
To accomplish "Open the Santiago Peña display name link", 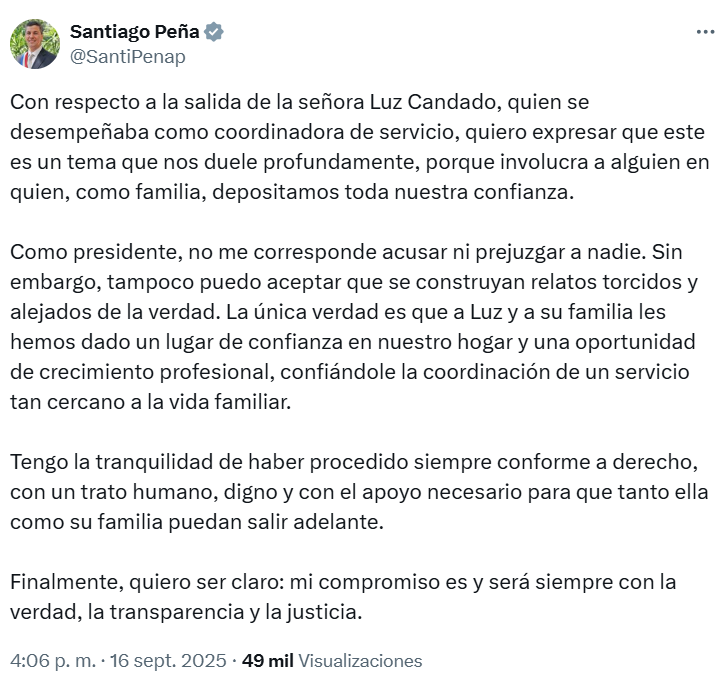I will point(134,32).
